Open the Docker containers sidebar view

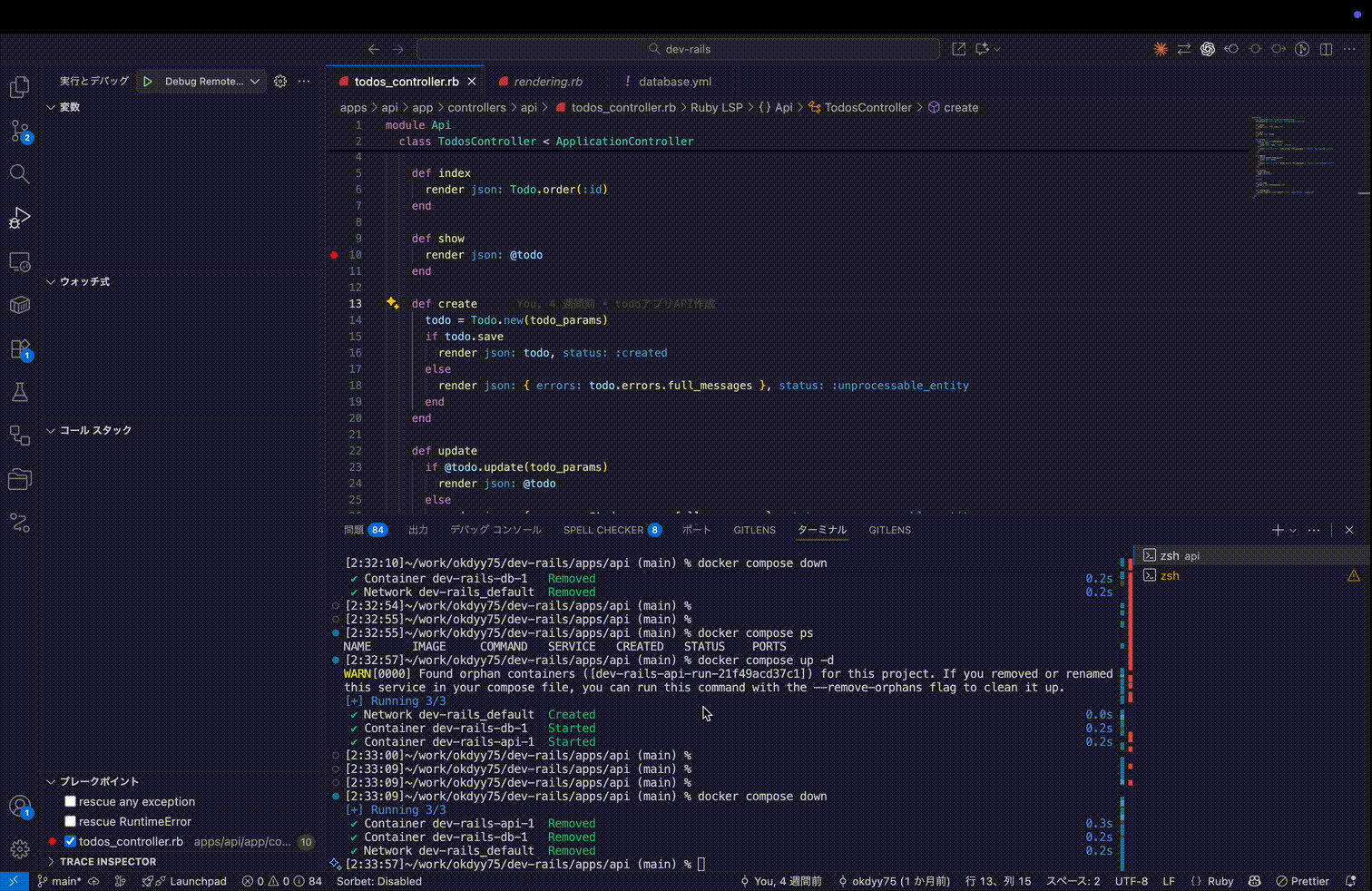click(20, 305)
